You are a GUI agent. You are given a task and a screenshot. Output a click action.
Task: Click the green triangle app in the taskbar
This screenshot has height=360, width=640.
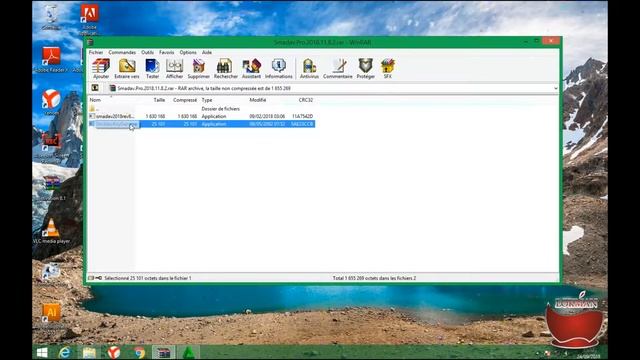188,352
